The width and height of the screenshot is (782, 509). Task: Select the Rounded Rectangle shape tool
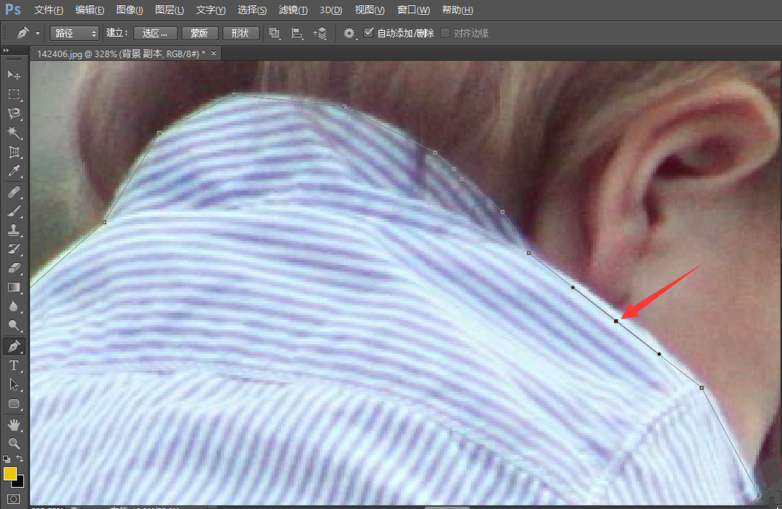[x=13, y=404]
